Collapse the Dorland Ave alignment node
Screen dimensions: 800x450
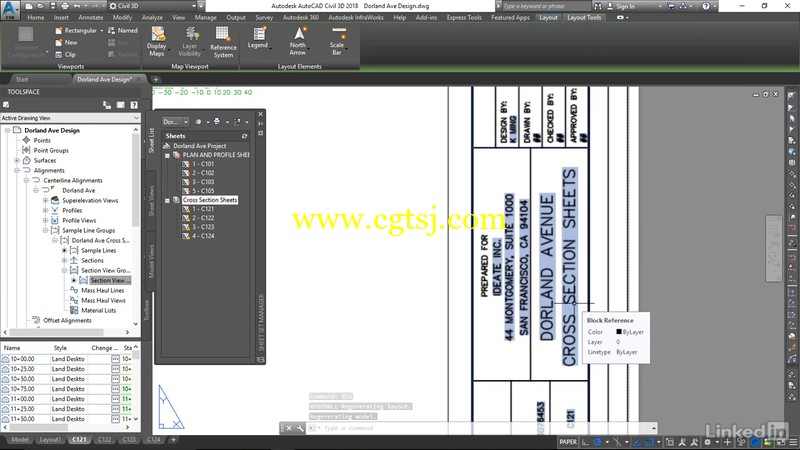[36, 190]
